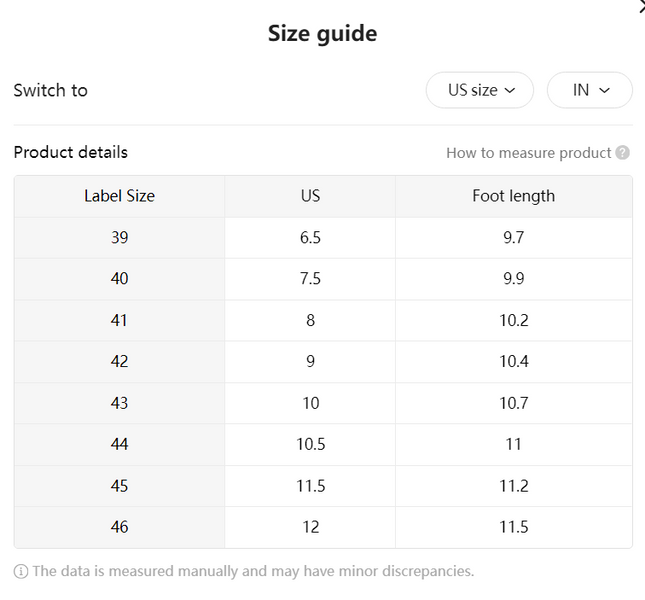Click the question mark help icon
The width and height of the screenshot is (645, 600).
click(622, 153)
